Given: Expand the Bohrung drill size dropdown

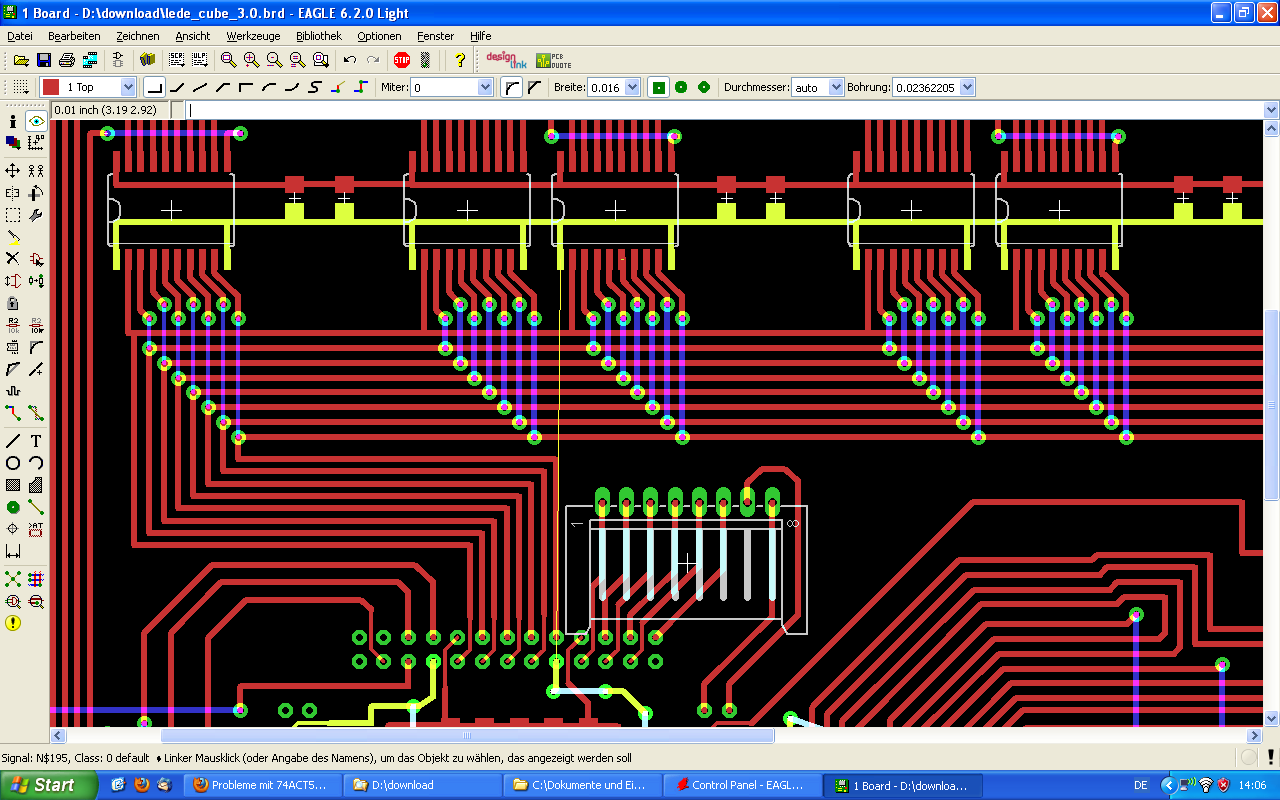Looking at the screenshot, I should 967,87.
